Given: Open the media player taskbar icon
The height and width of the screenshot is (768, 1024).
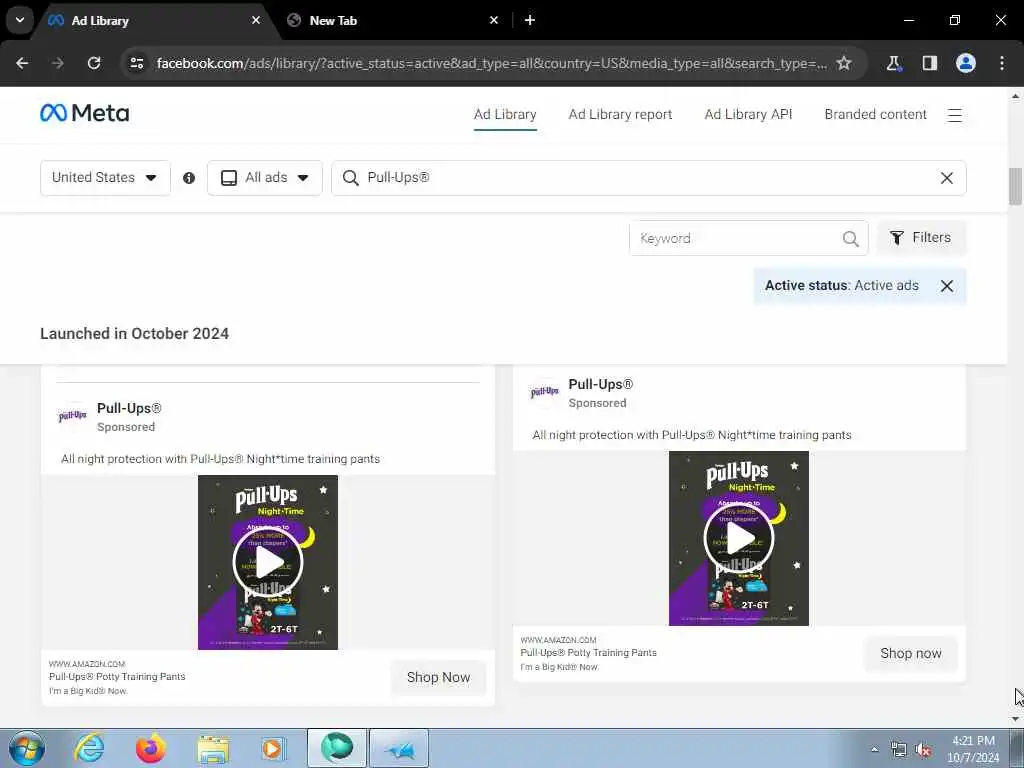Looking at the screenshot, I should point(272,748).
